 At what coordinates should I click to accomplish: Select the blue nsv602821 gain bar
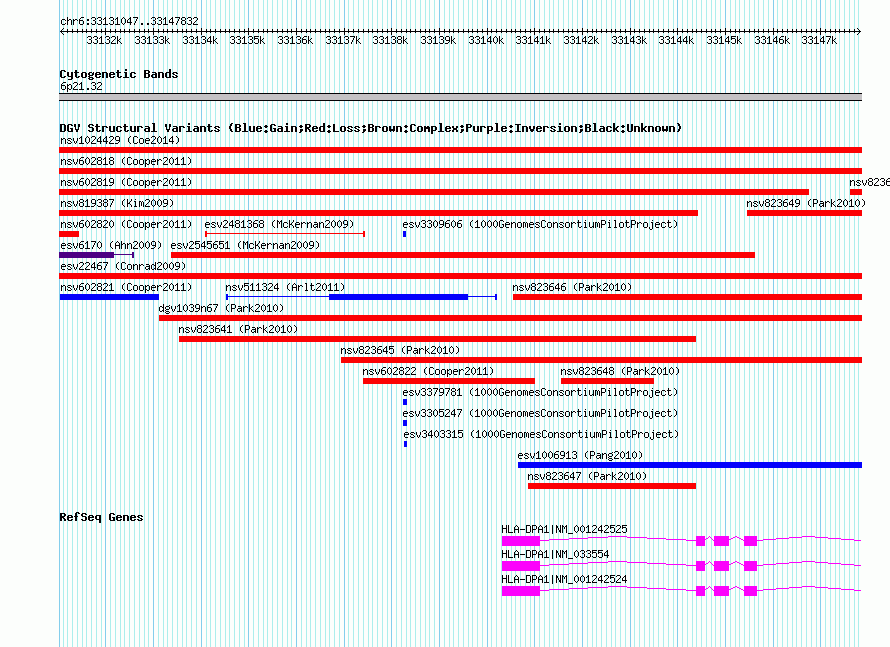pyautogui.click(x=109, y=297)
